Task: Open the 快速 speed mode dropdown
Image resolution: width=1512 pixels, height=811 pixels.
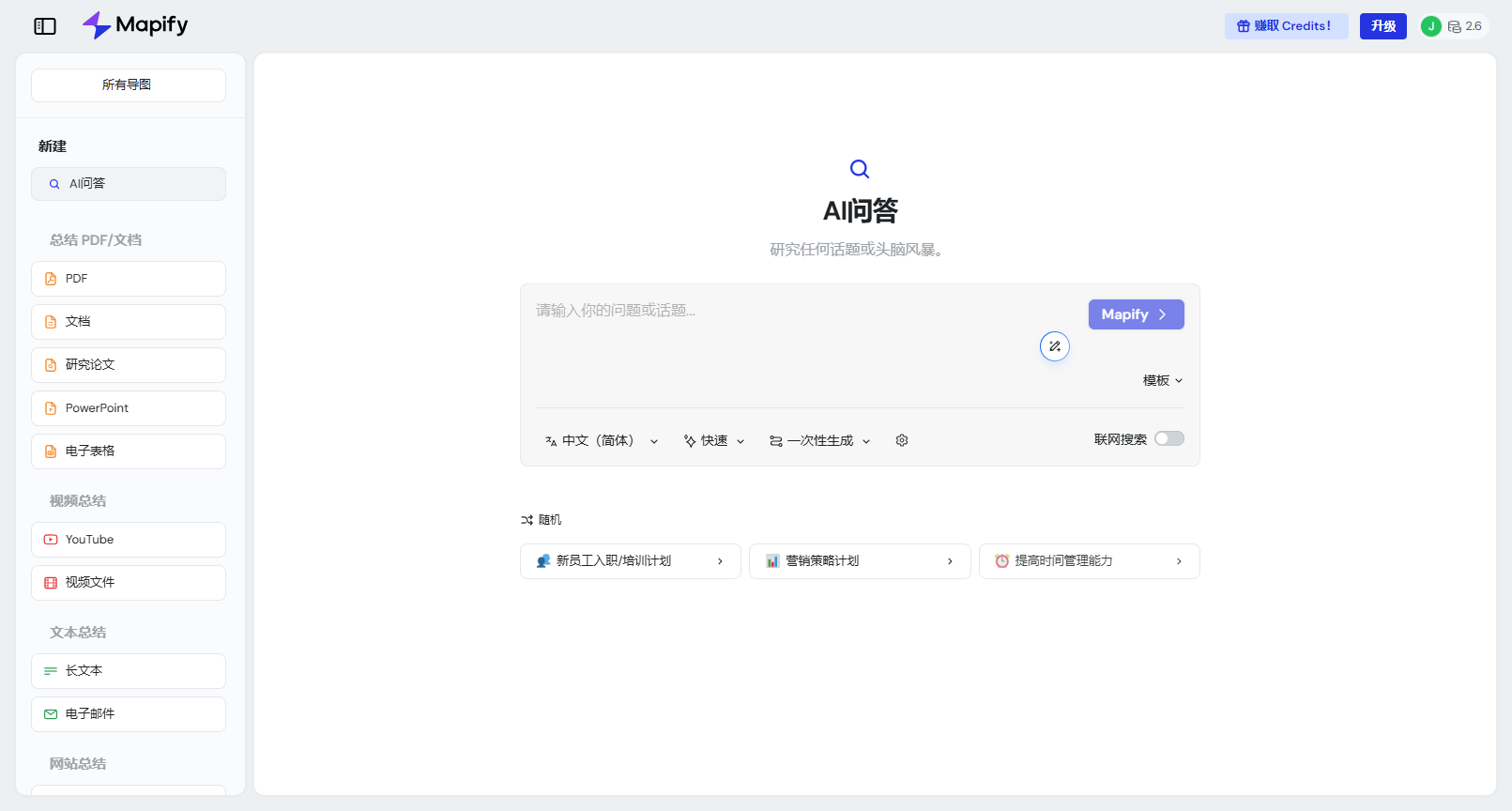Action: (x=714, y=440)
